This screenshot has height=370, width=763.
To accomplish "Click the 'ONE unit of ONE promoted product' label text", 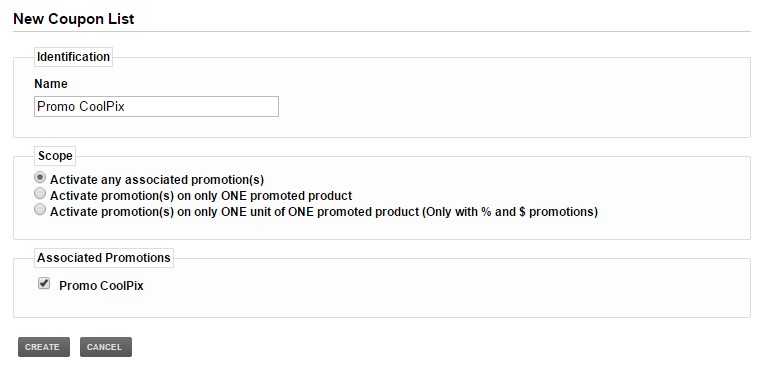I will [x=320, y=212].
